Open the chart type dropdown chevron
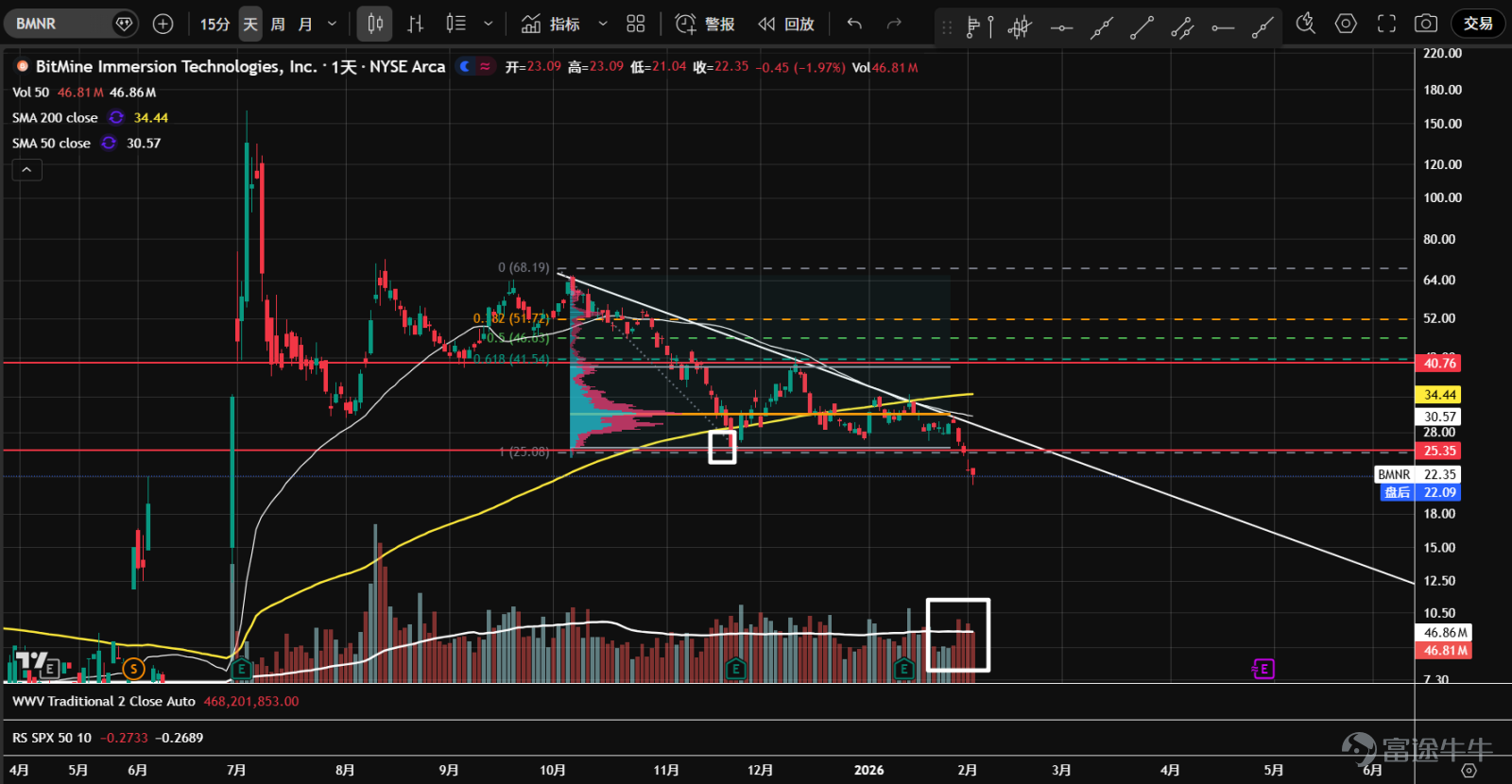Screen dimensions: 1512x784 [489, 24]
